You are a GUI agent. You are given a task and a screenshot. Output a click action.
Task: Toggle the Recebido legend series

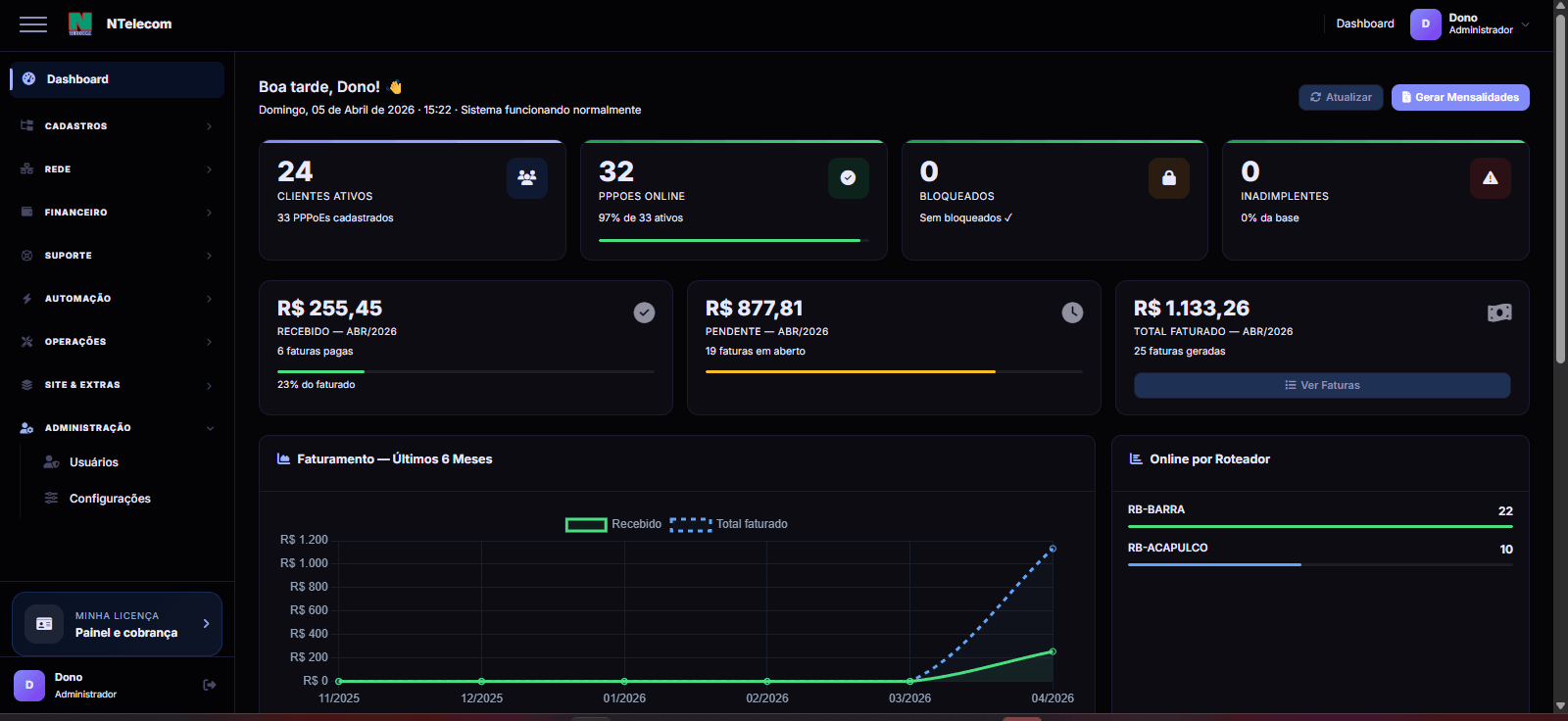click(x=613, y=524)
